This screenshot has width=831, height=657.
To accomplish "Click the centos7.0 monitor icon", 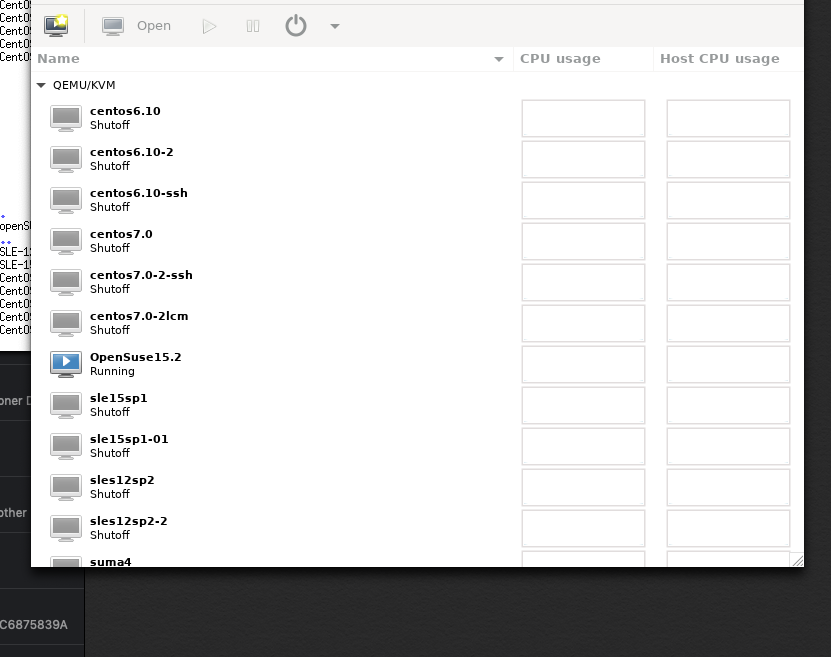I will click(x=66, y=241).
